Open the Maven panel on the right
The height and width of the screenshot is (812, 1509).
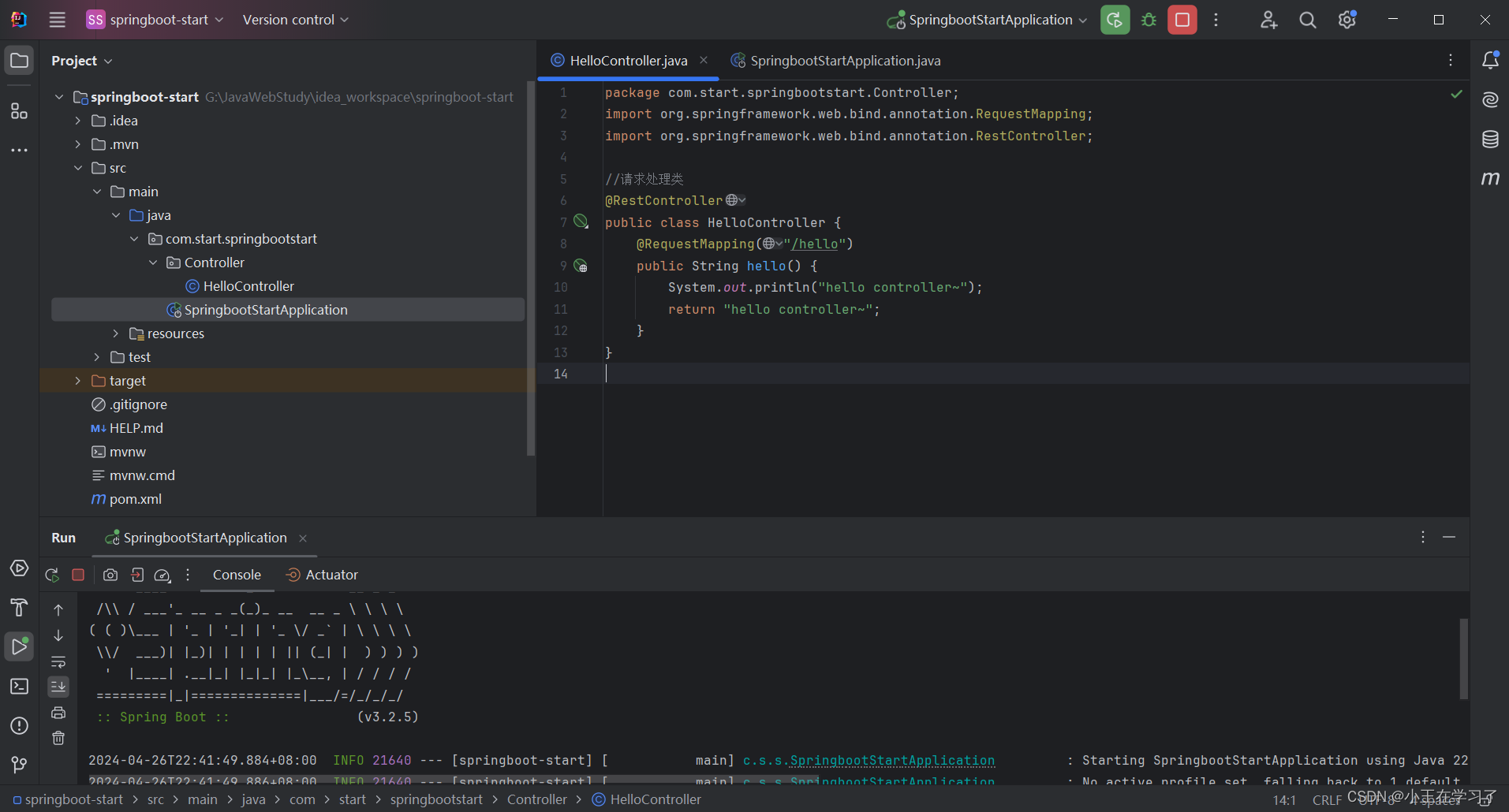[x=1489, y=177]
